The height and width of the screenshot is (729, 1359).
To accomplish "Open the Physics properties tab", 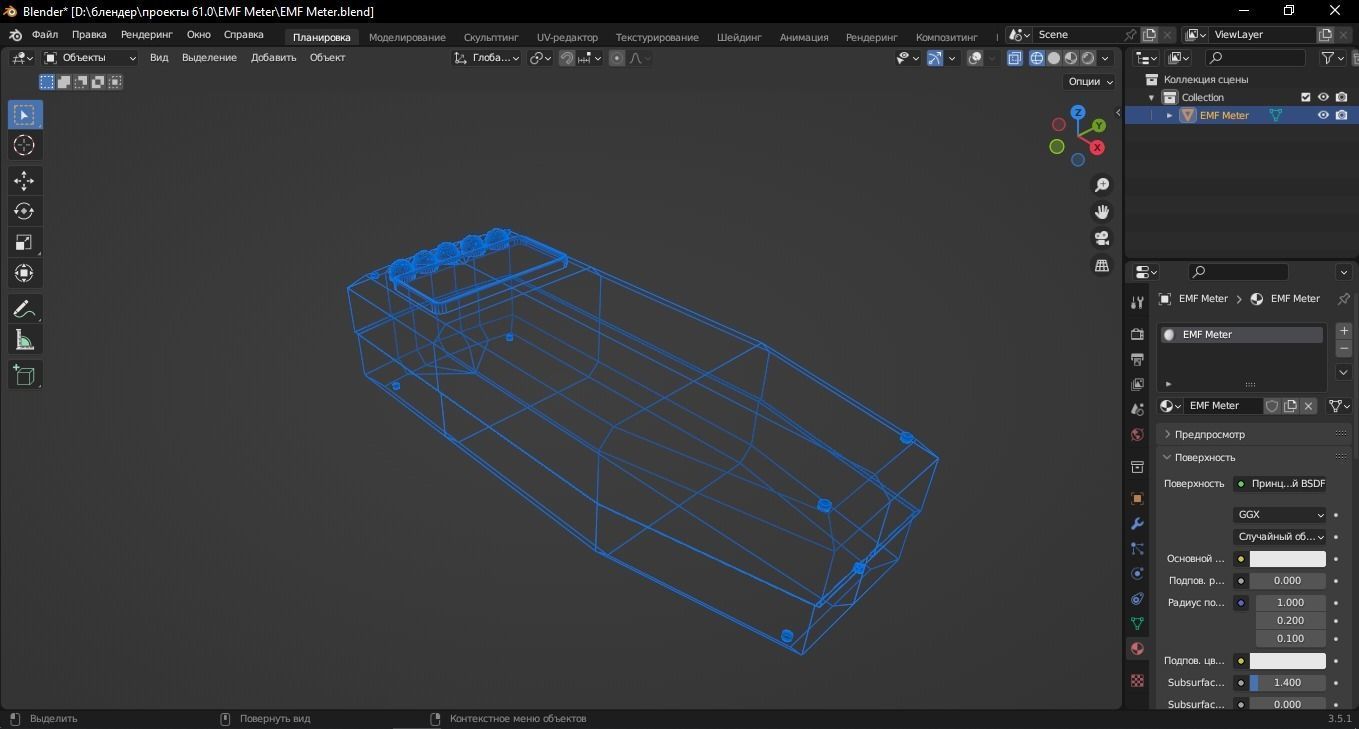I will click(1137, 574).
